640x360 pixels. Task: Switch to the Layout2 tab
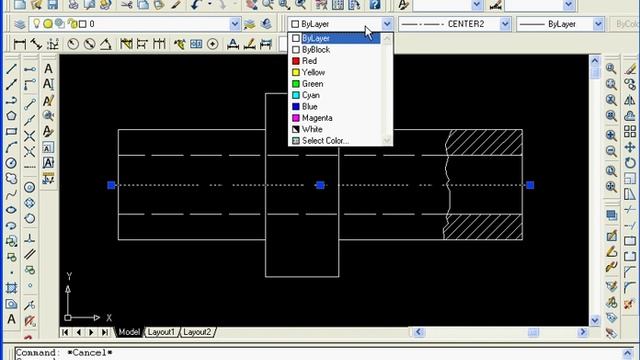(197, 332)
